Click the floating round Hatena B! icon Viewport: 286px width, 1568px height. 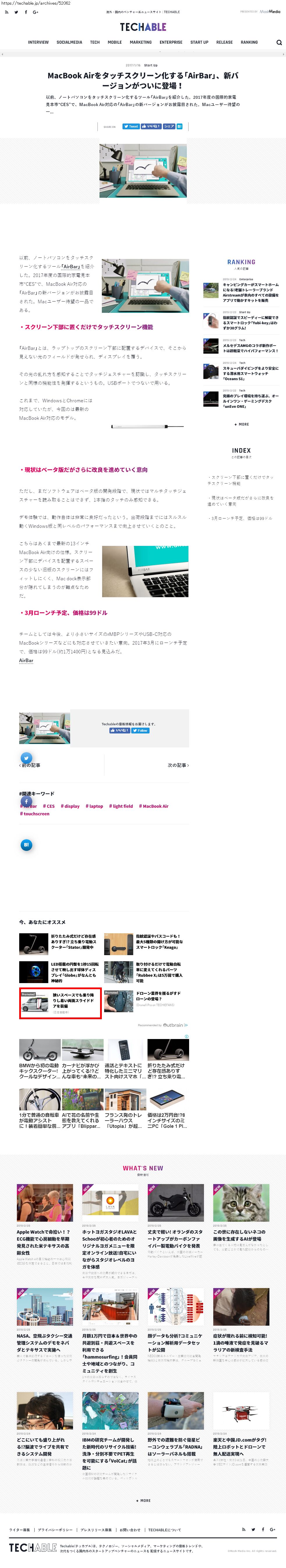(26, 845)
